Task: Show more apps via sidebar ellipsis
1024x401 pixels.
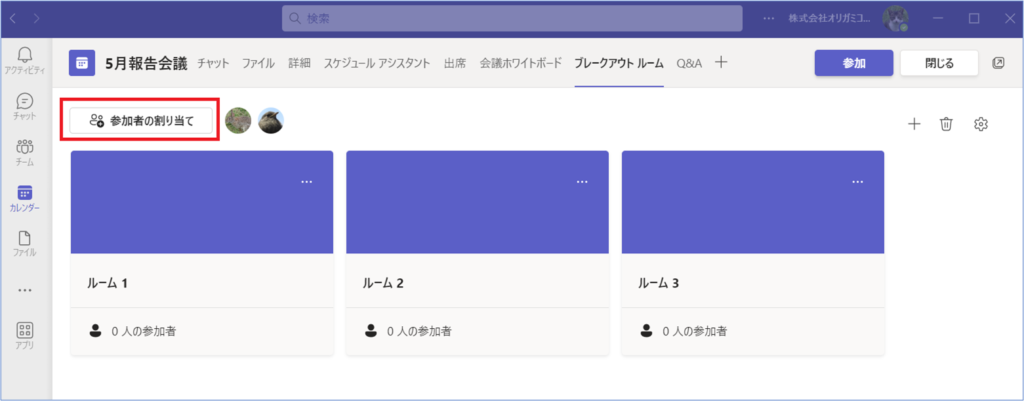Action: tap(25, 290)
